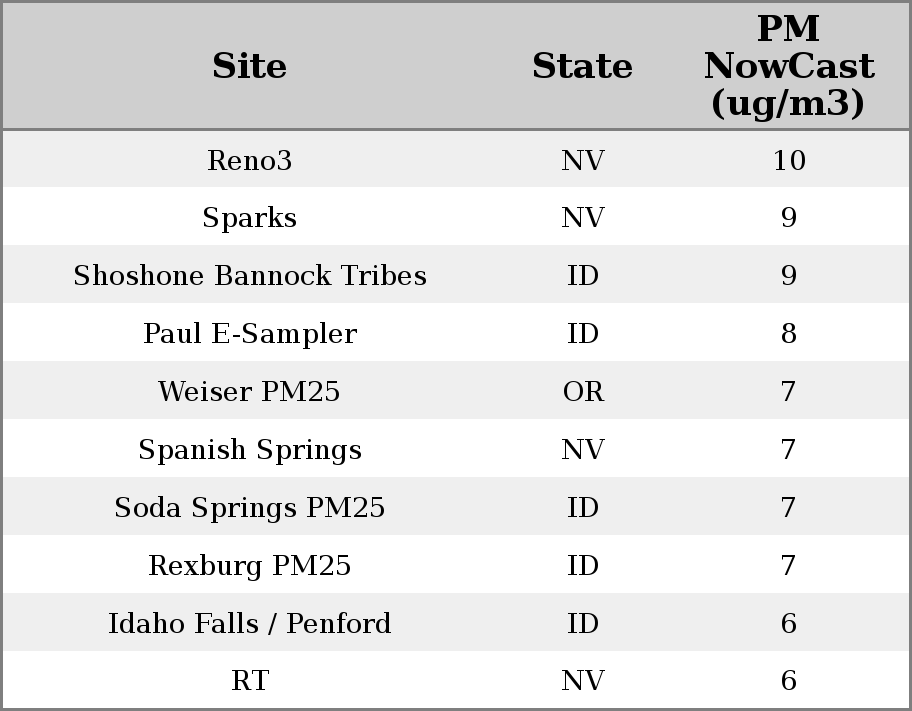
Task: Click the ID state cell for Rexburg
Action: coord(582,566)
